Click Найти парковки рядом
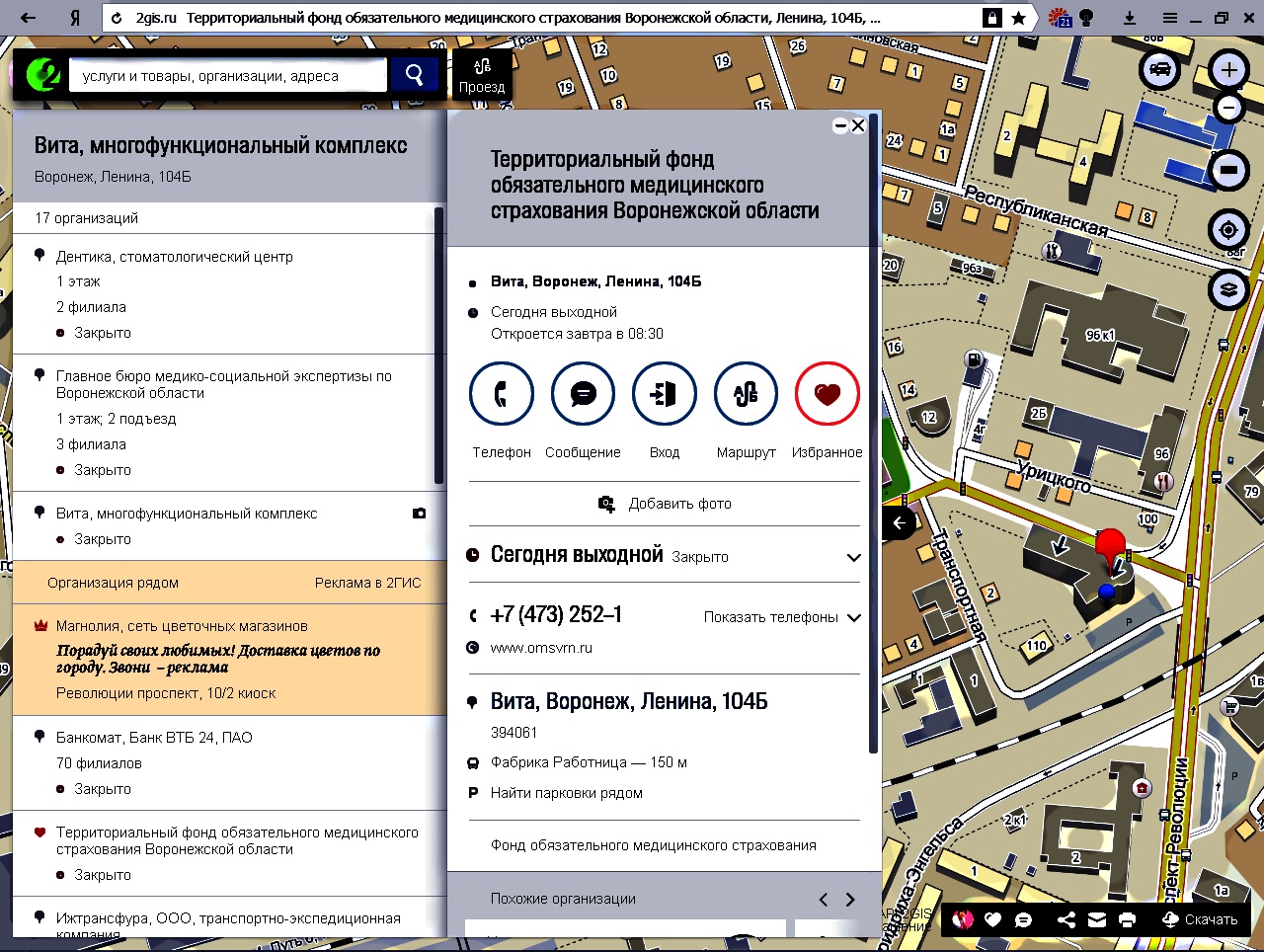This screenshot has height=952, width=1264. click(x=567, y=793)
